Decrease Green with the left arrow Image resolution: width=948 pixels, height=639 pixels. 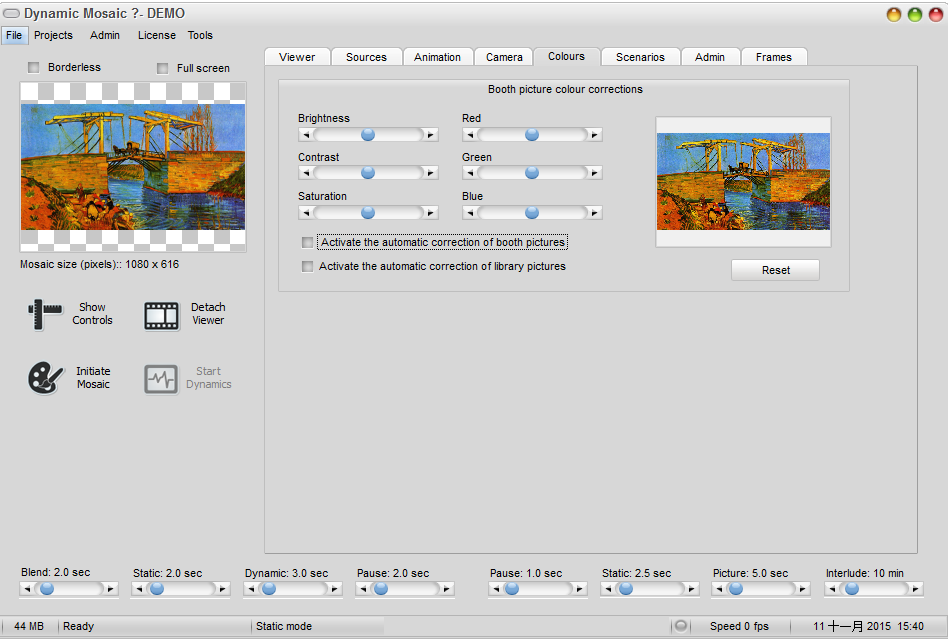click(x=470, y=173)
